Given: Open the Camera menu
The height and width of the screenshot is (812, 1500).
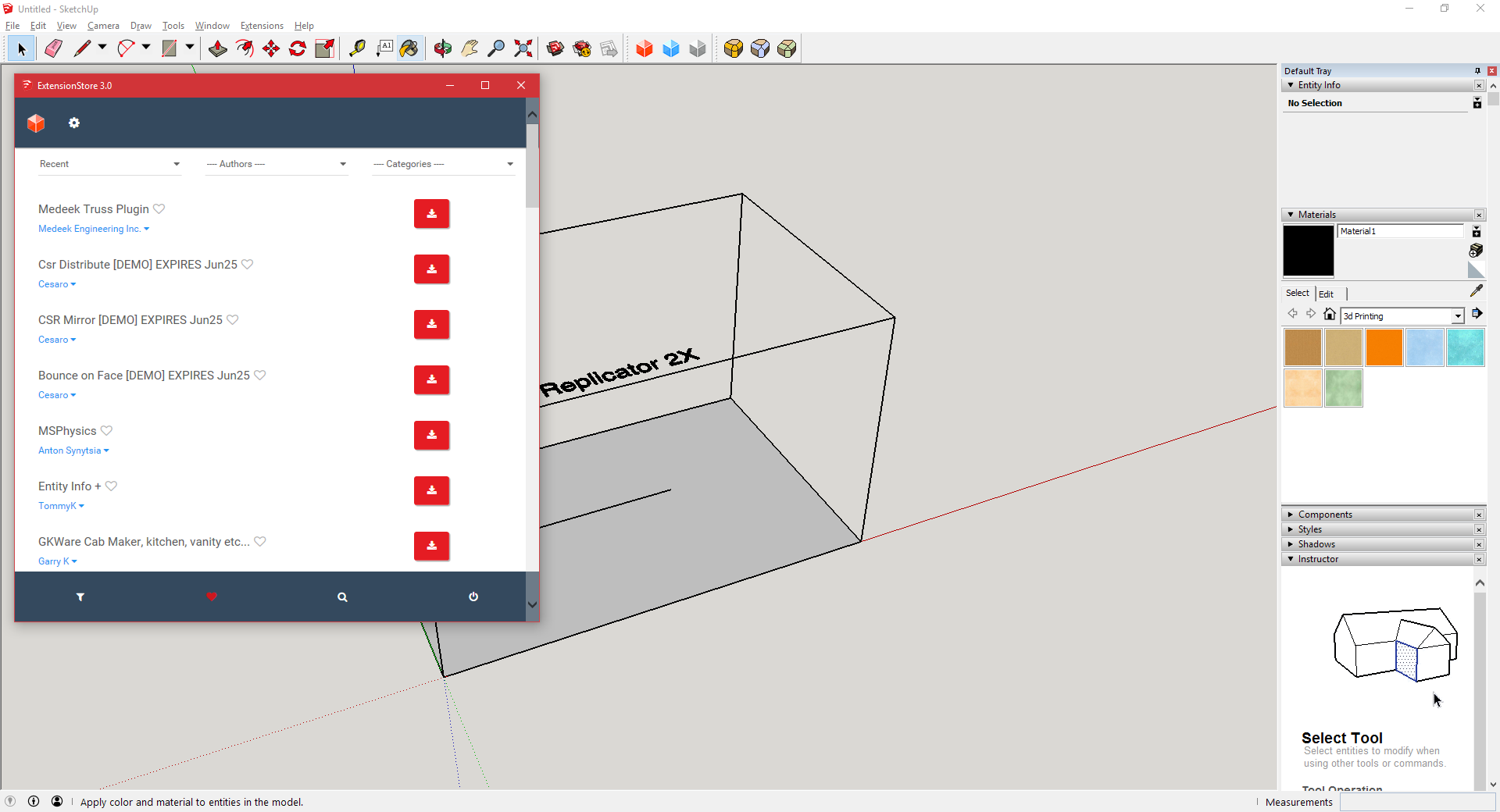Looking at the screenshot, I should [x=103, y=26].
